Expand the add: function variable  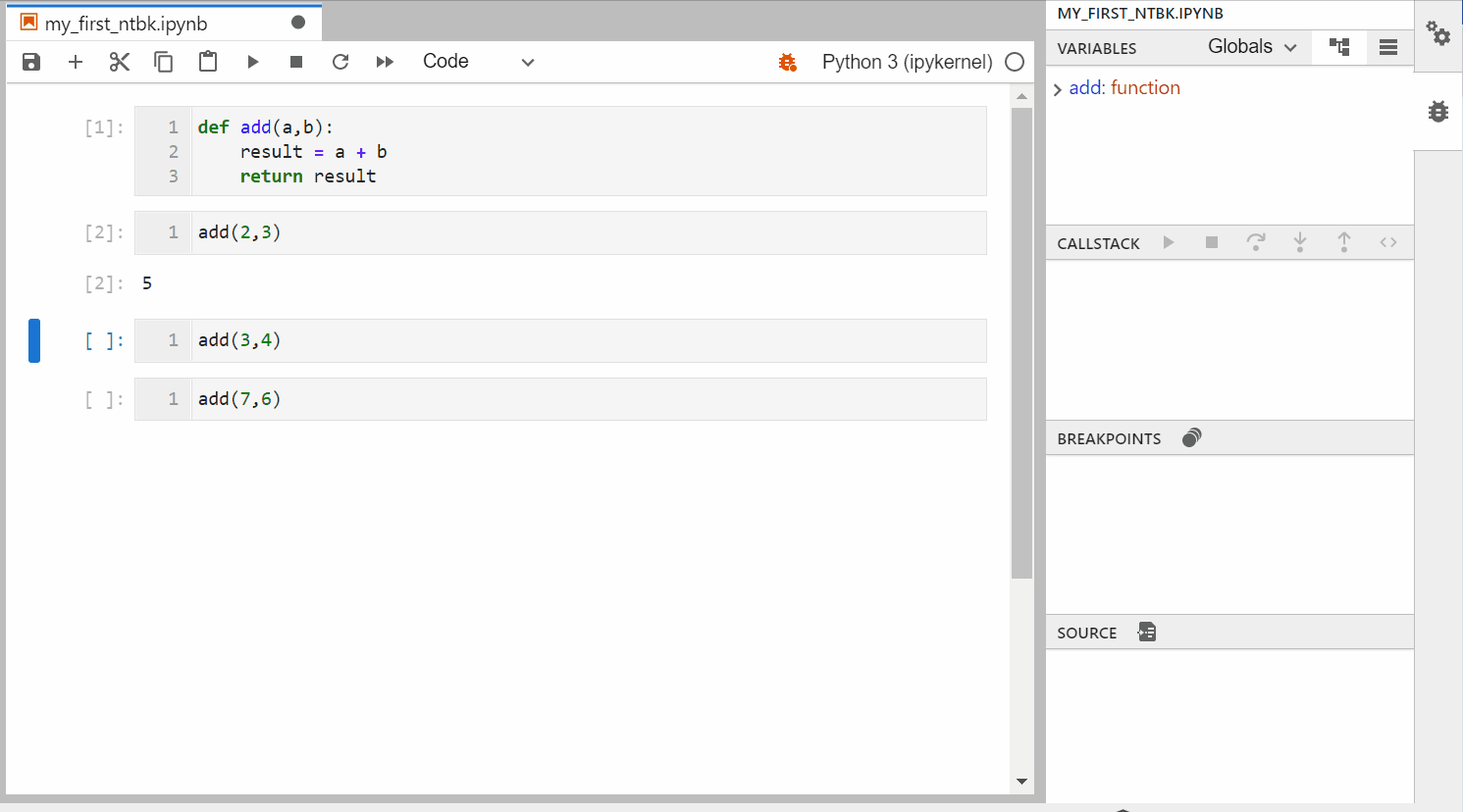tap(1057, 87)
